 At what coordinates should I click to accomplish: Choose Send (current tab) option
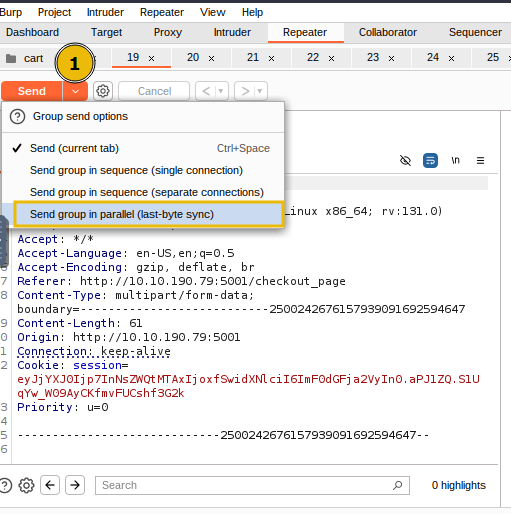tap(143, 148)
